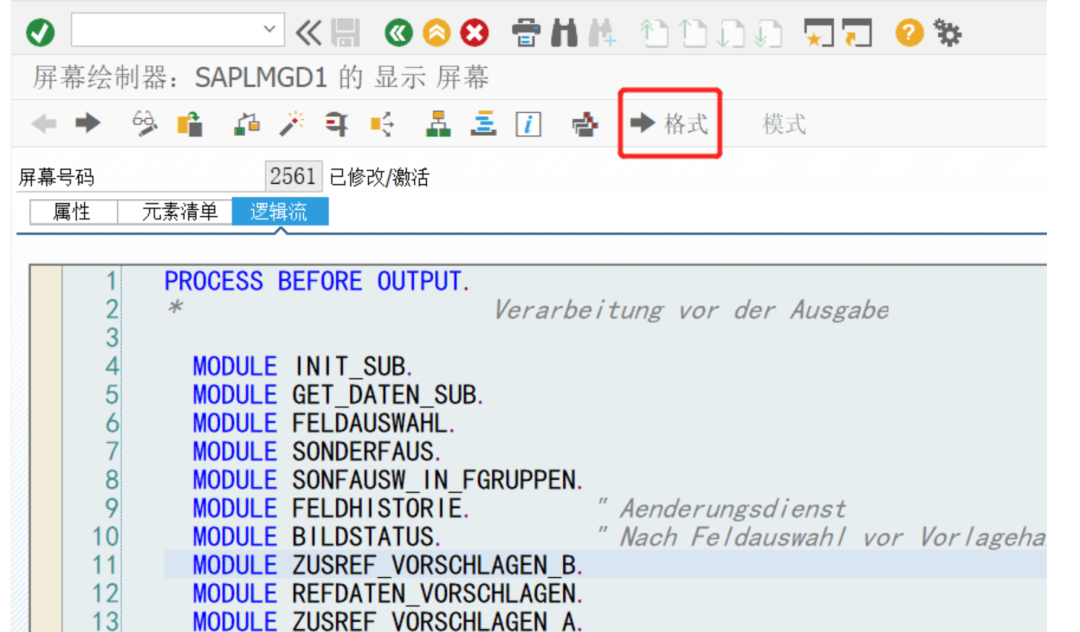Click PROCESS BEFORE OUTPUT line
This screenshot has height=632, width=1080.
[317, 281]
